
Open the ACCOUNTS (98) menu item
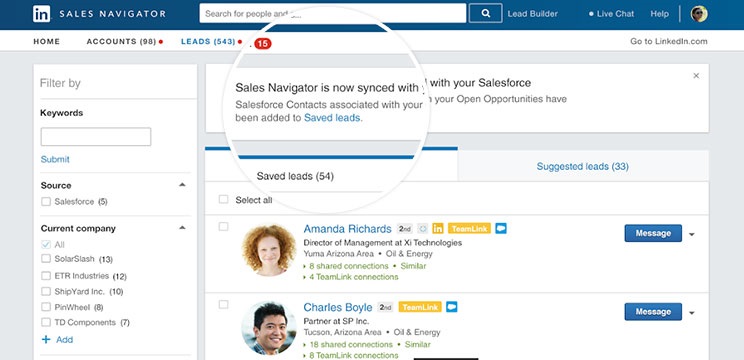click(x=121, y=42)
